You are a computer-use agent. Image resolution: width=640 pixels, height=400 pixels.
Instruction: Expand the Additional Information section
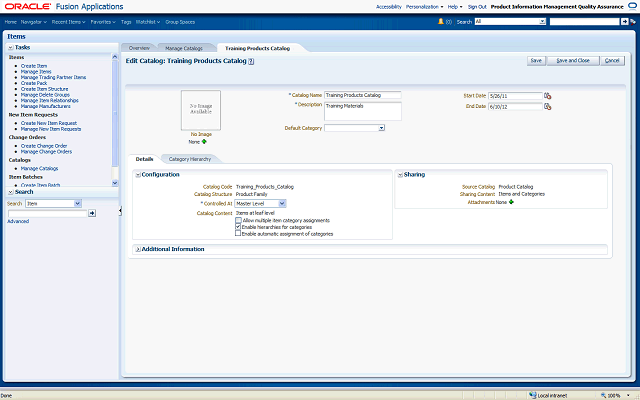point(137,248)
